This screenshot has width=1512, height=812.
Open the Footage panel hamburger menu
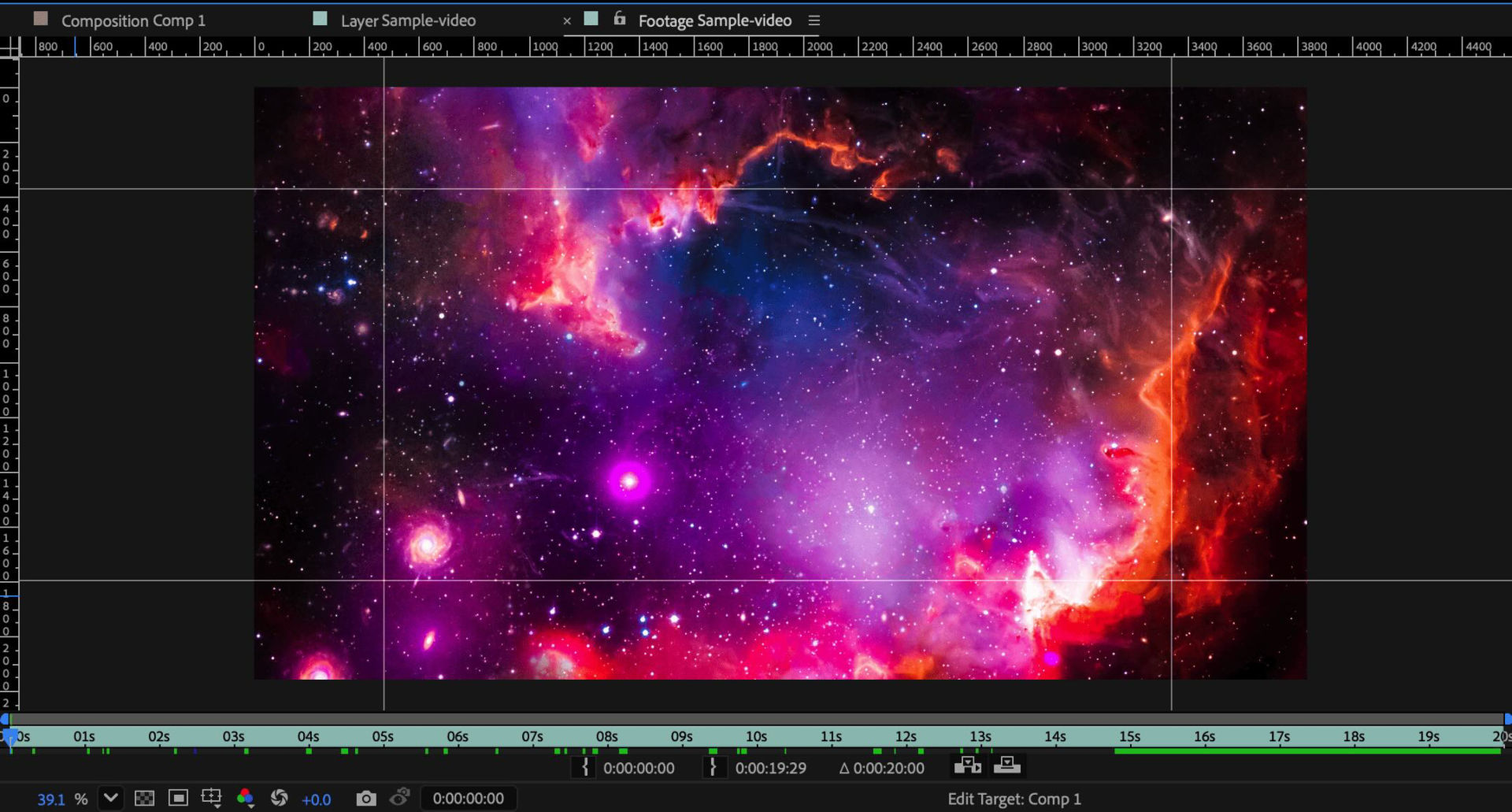814,20
